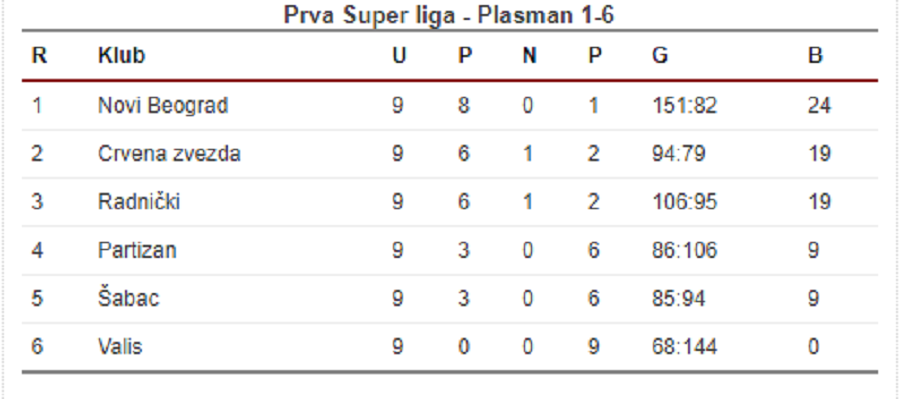
Task: Click the N draws column header
Action: (x=529, y=56)
